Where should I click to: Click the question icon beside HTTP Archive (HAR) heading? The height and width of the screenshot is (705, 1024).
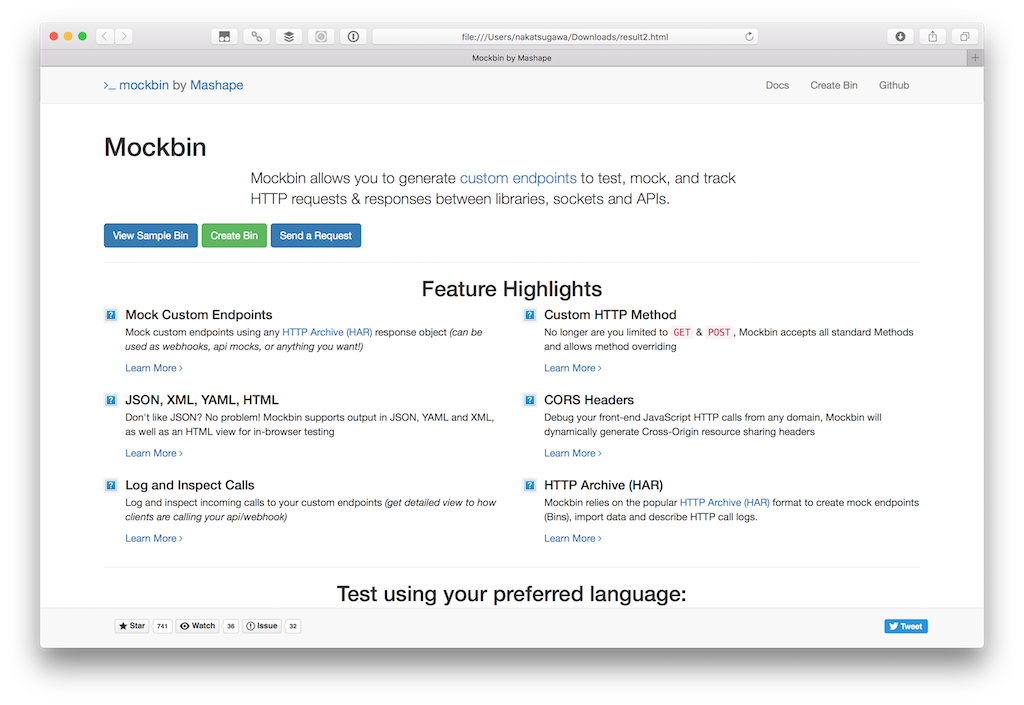coord(530,485)
